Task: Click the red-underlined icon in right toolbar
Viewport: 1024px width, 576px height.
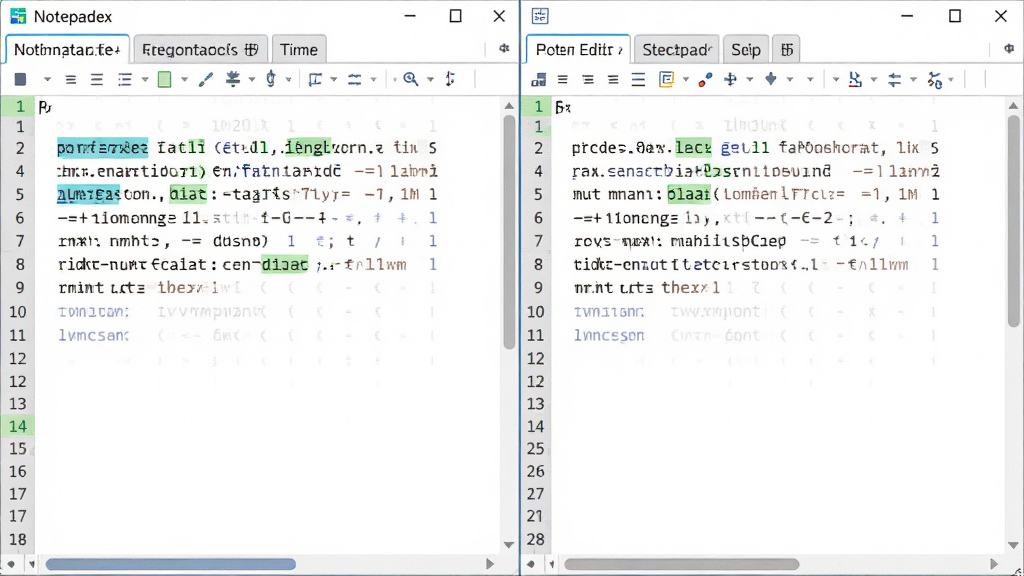Action: 855,80
